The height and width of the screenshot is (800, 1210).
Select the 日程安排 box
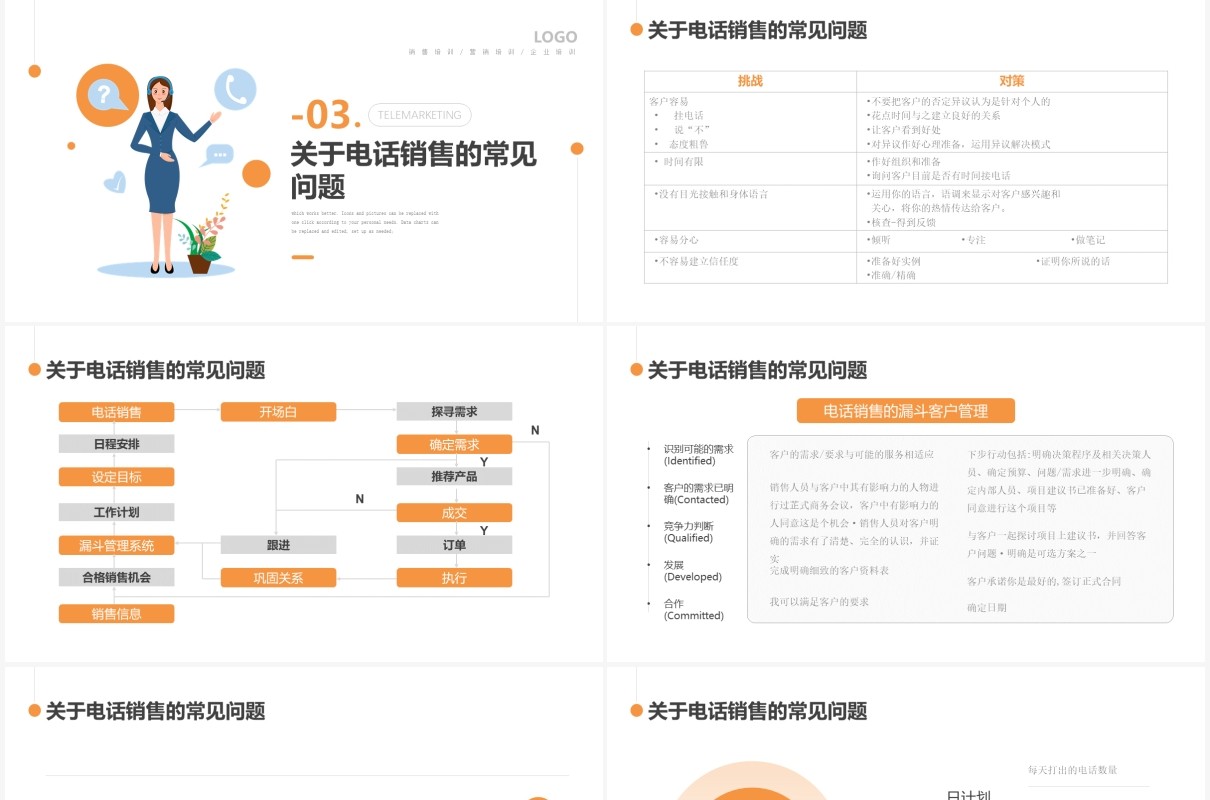coord(116,444)
